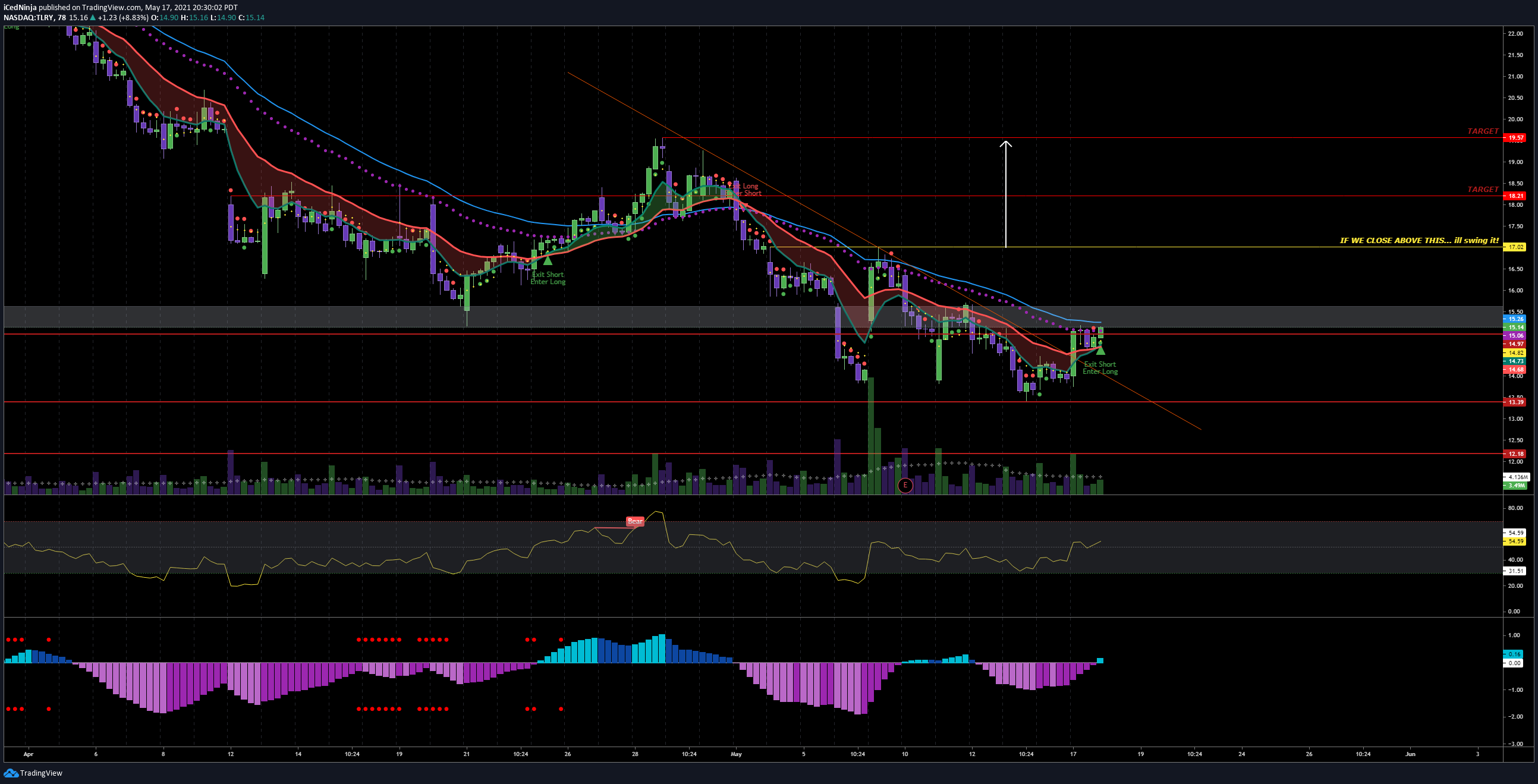Viewport: 1538px width, 784px height.
Task: Click the red 'Exit Long Enter Short' label
Action: coord(744,189)
